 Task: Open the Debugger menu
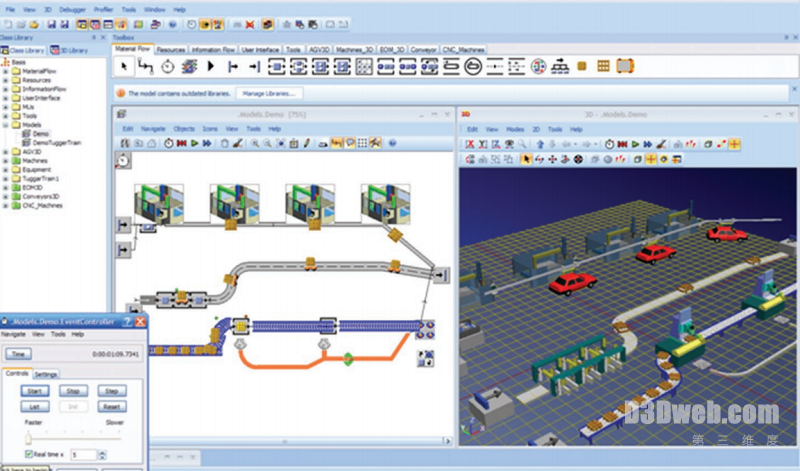72,7
